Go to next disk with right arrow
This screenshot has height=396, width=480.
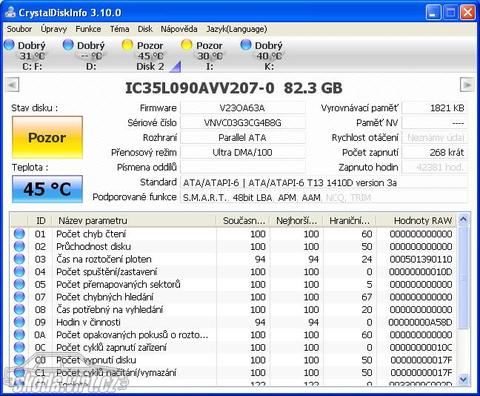(467, 85)
